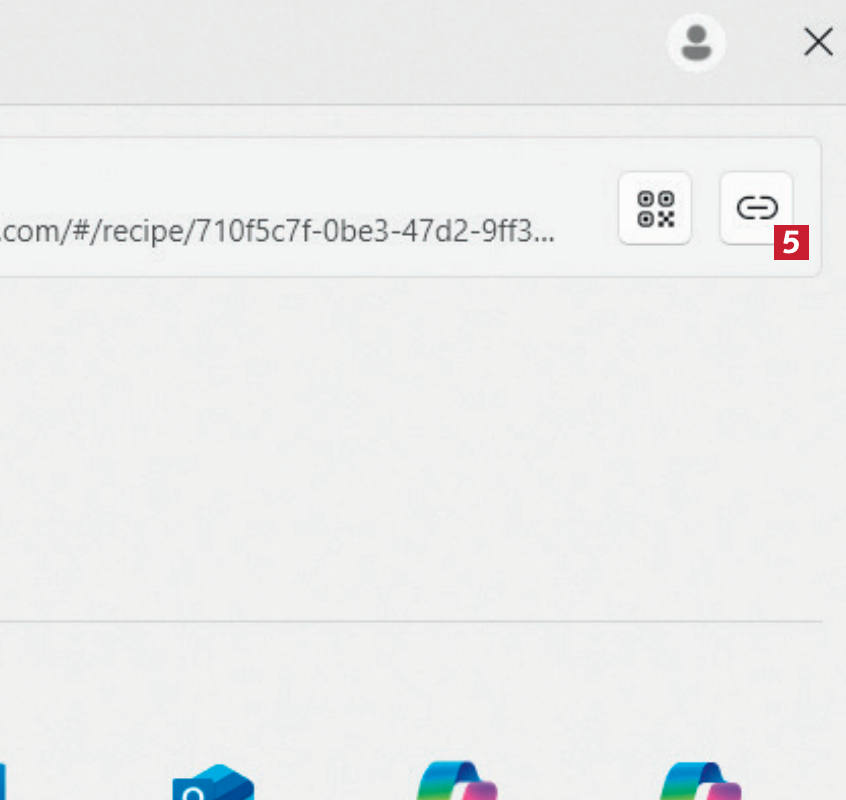This screenshot has height=800, width=846.
Task: Click the red badge numbered 5
Action: (x=791, y=242)
